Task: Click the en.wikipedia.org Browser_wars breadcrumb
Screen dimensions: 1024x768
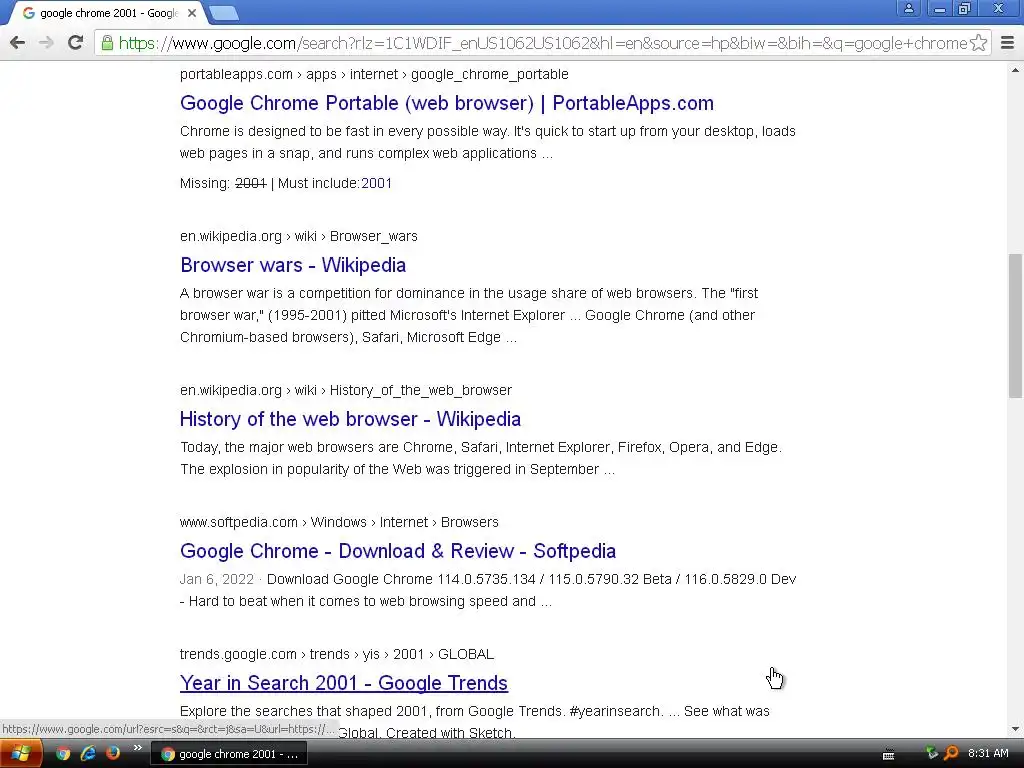Action: click(298, 236)
